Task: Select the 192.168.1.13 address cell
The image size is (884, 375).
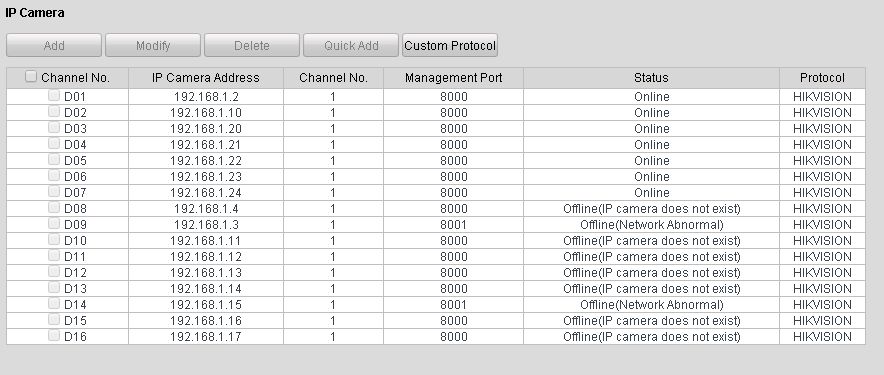Action: (x=206, y=273)
